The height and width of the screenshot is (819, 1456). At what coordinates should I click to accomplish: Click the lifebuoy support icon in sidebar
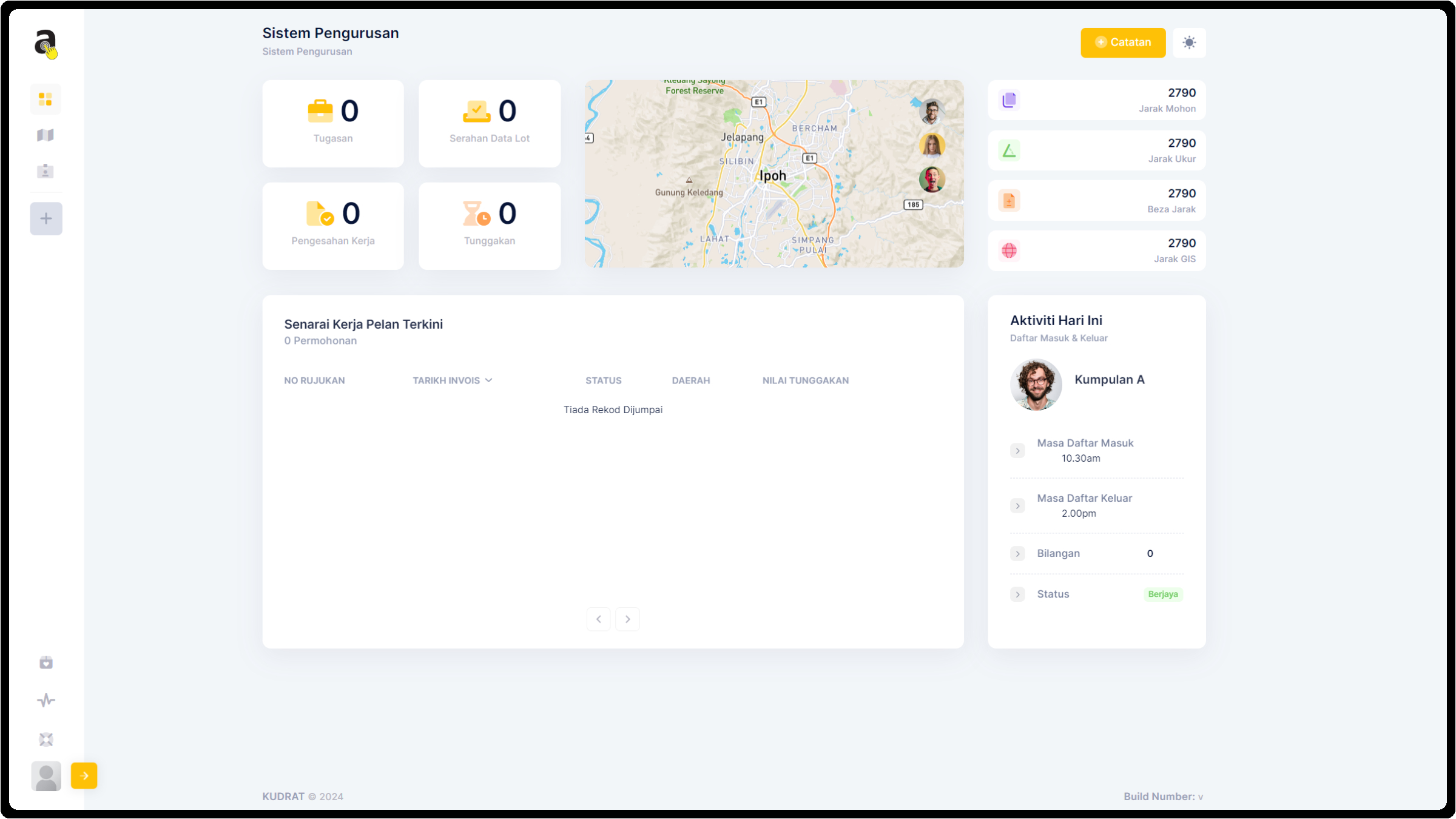pos(46,739)
